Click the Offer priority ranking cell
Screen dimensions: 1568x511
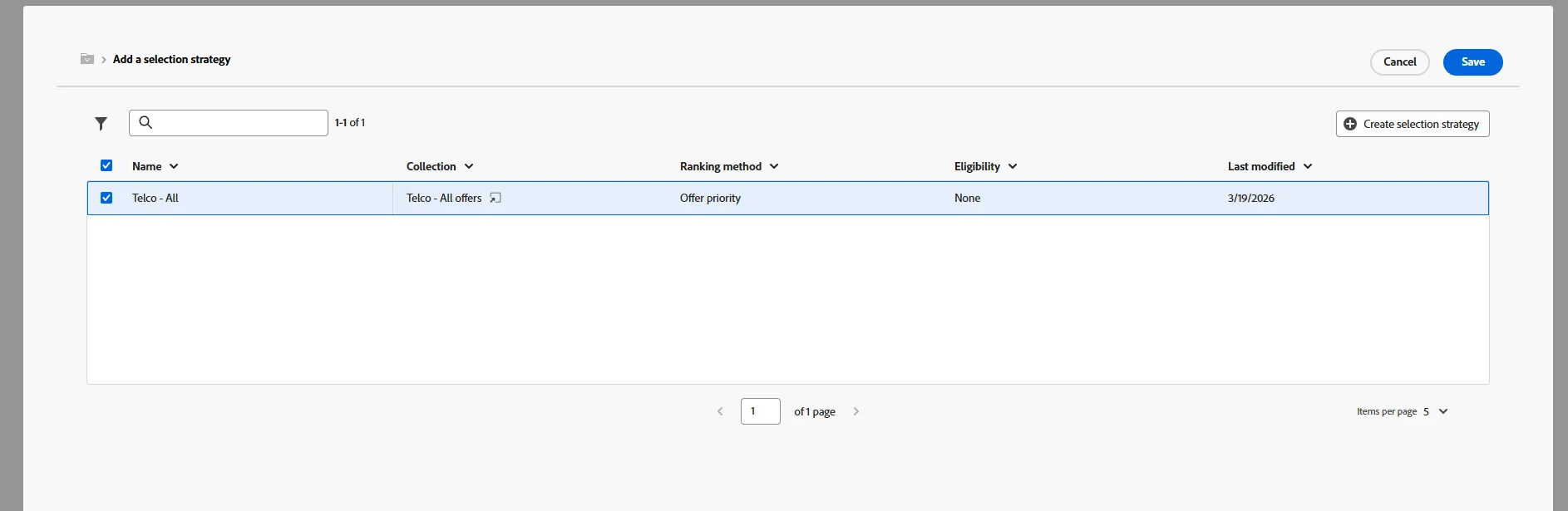pos(710,198)
